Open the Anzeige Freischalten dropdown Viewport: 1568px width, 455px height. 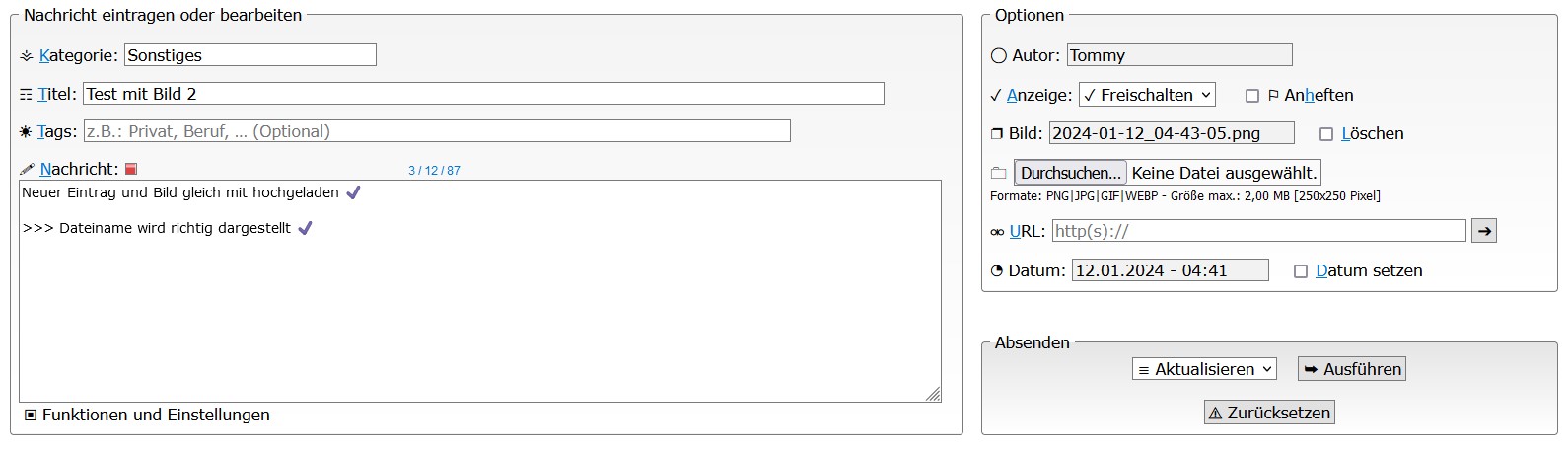pyautogui.click(x=1147, y=95)
